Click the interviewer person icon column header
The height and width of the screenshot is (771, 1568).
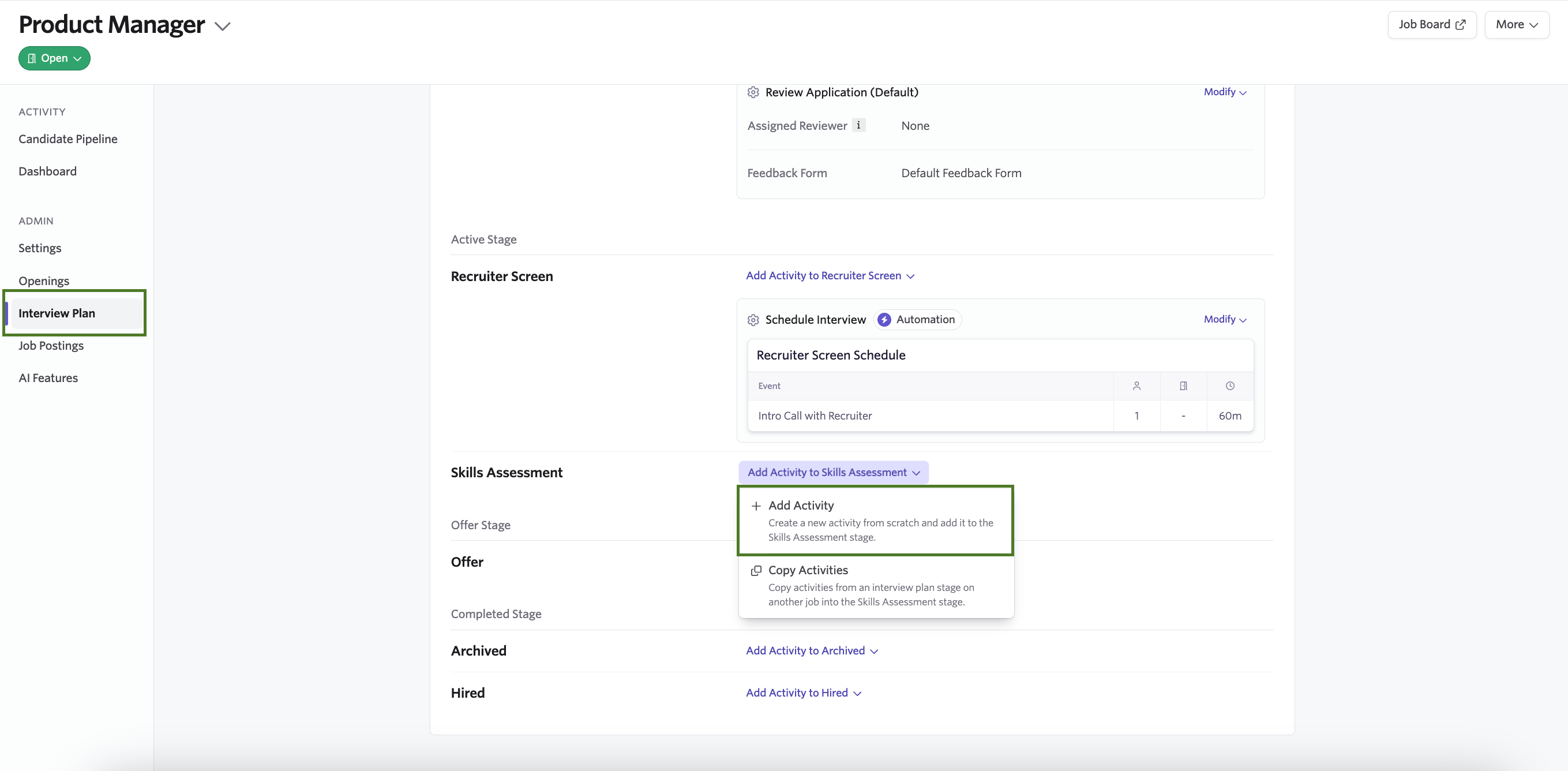(1136, 385)
